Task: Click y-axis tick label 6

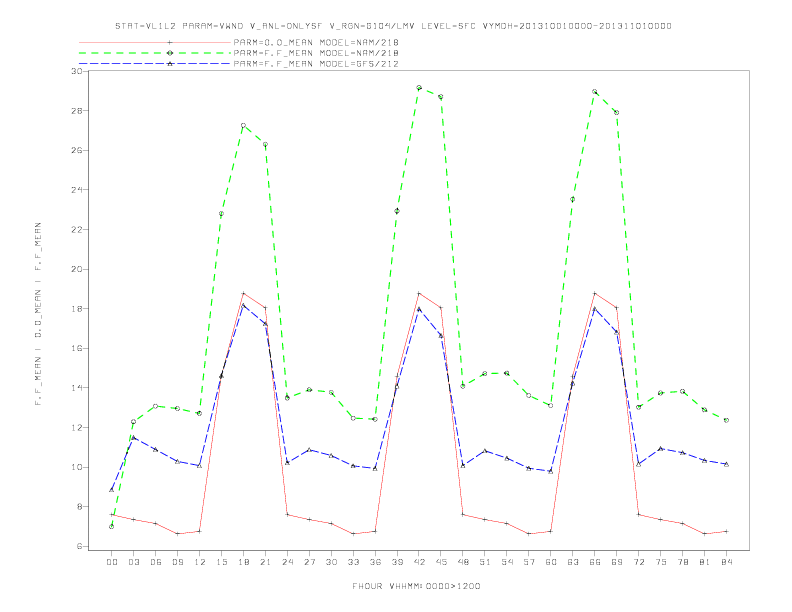Action: 80,546
